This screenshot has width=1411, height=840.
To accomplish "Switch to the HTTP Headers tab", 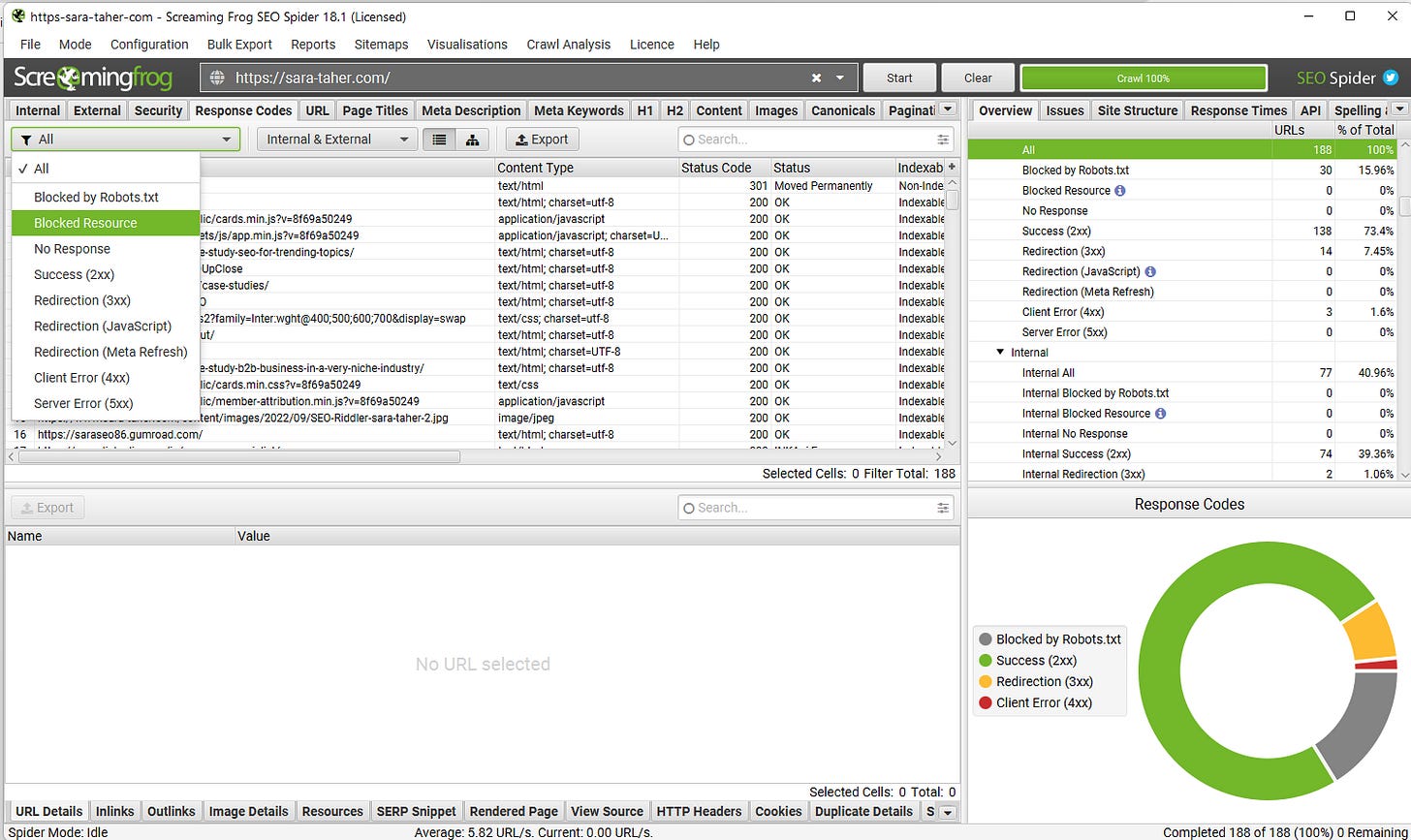I will [x=699, y=812].
